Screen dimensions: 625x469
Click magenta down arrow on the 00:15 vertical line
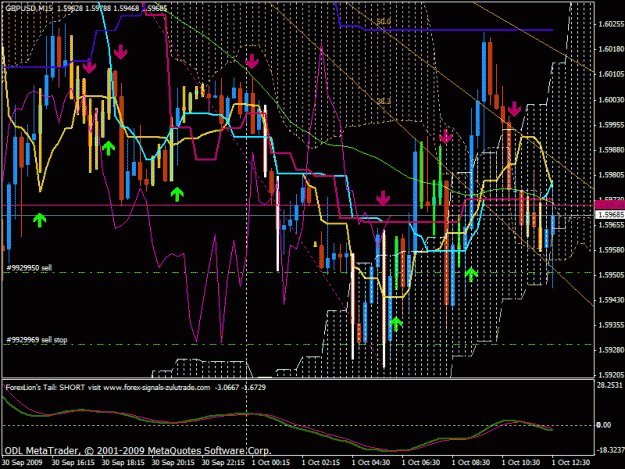(252, 61)
